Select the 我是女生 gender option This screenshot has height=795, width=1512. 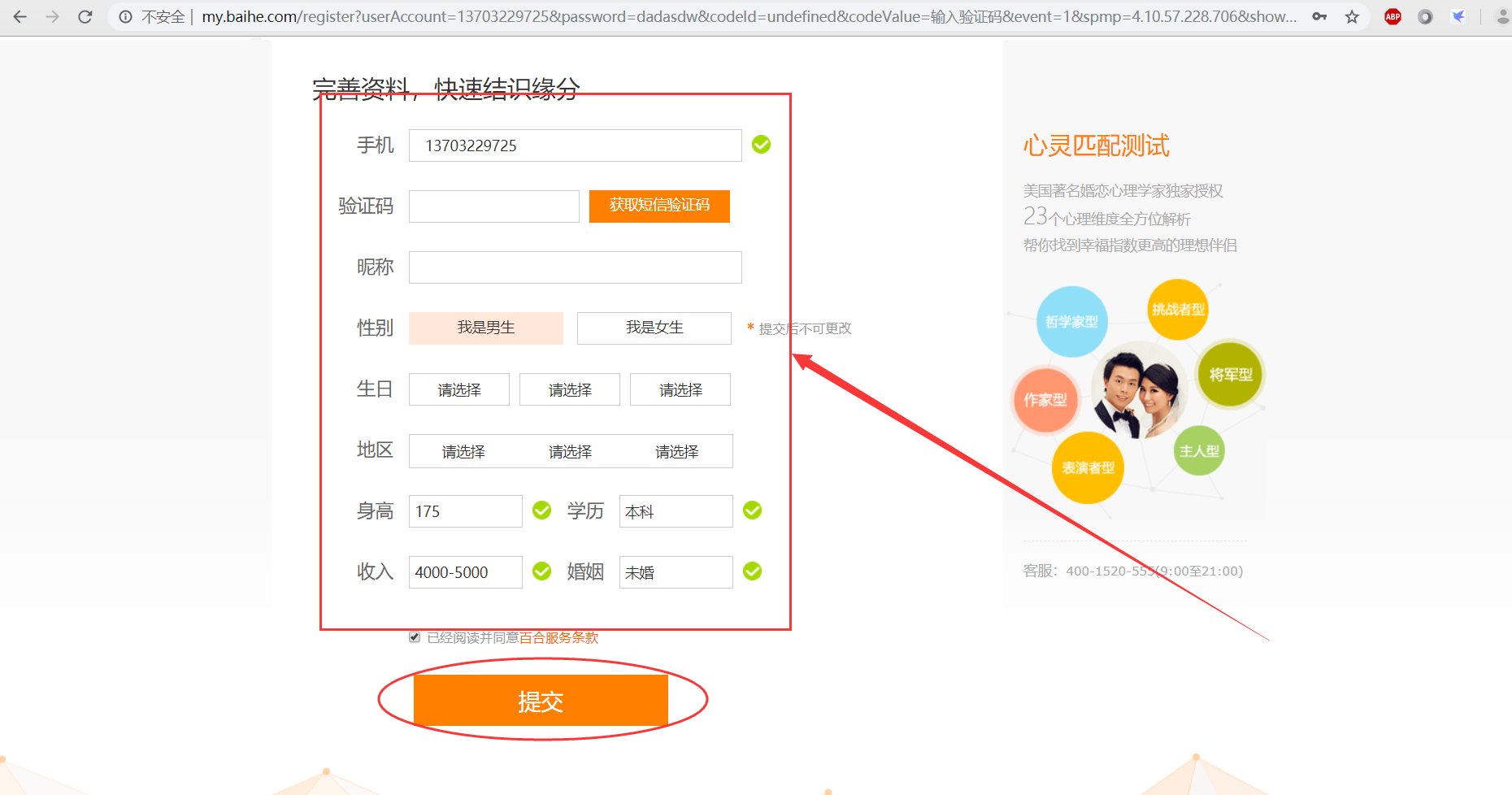click(x=654, y=328)
